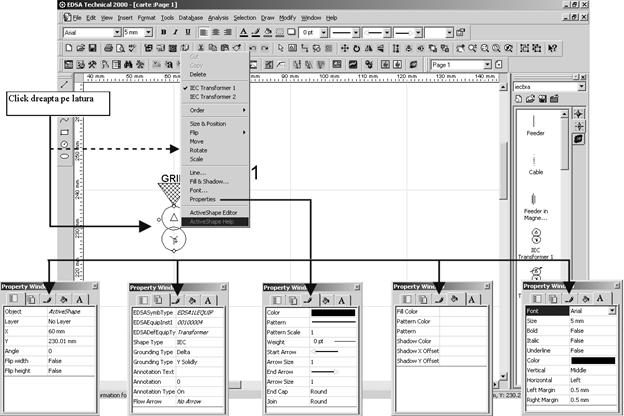This screenshot has height=416, width=624.
Task: Open the font tab in the Object property window
Action: (81, 298)
